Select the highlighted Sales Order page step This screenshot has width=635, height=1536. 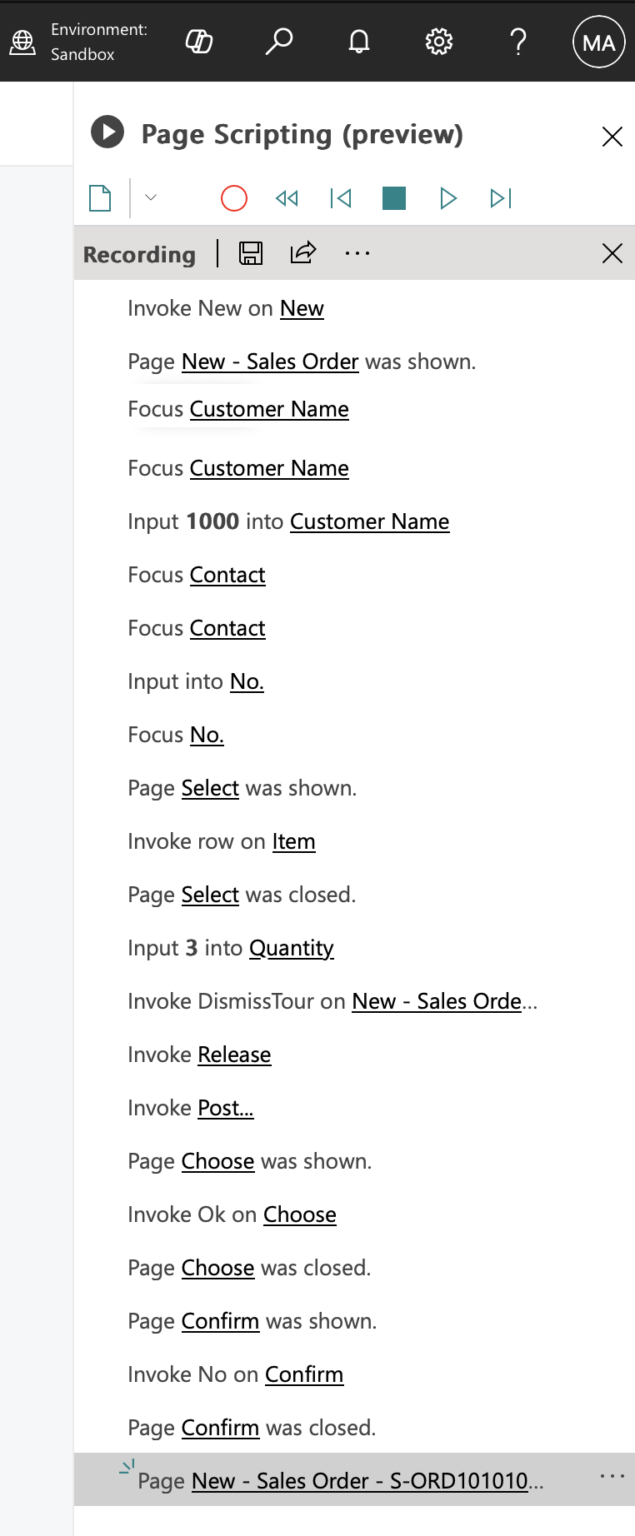[350, 1480]
